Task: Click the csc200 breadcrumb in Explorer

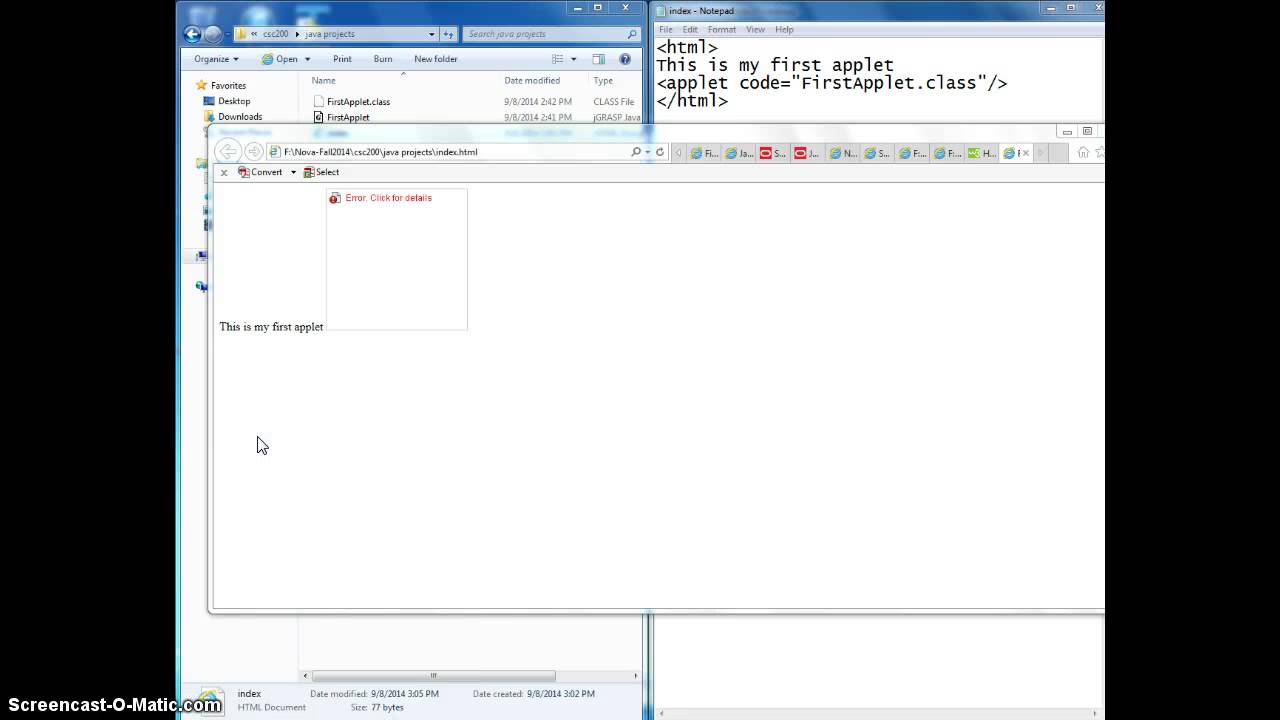Action: (x=275, y=34)
